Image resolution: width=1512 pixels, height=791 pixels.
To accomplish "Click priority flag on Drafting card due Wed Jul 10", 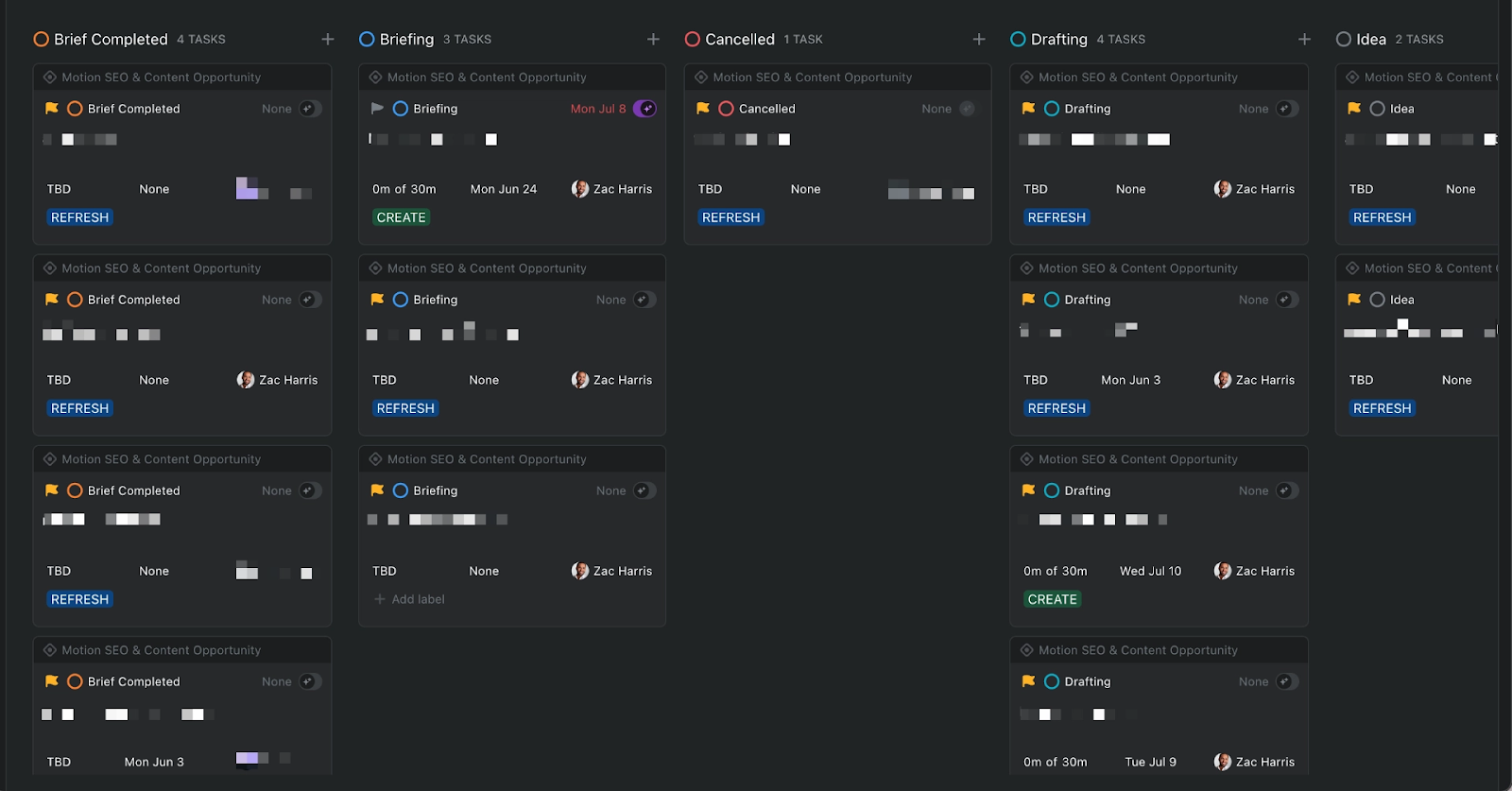I will click(x=1028, y=490).
